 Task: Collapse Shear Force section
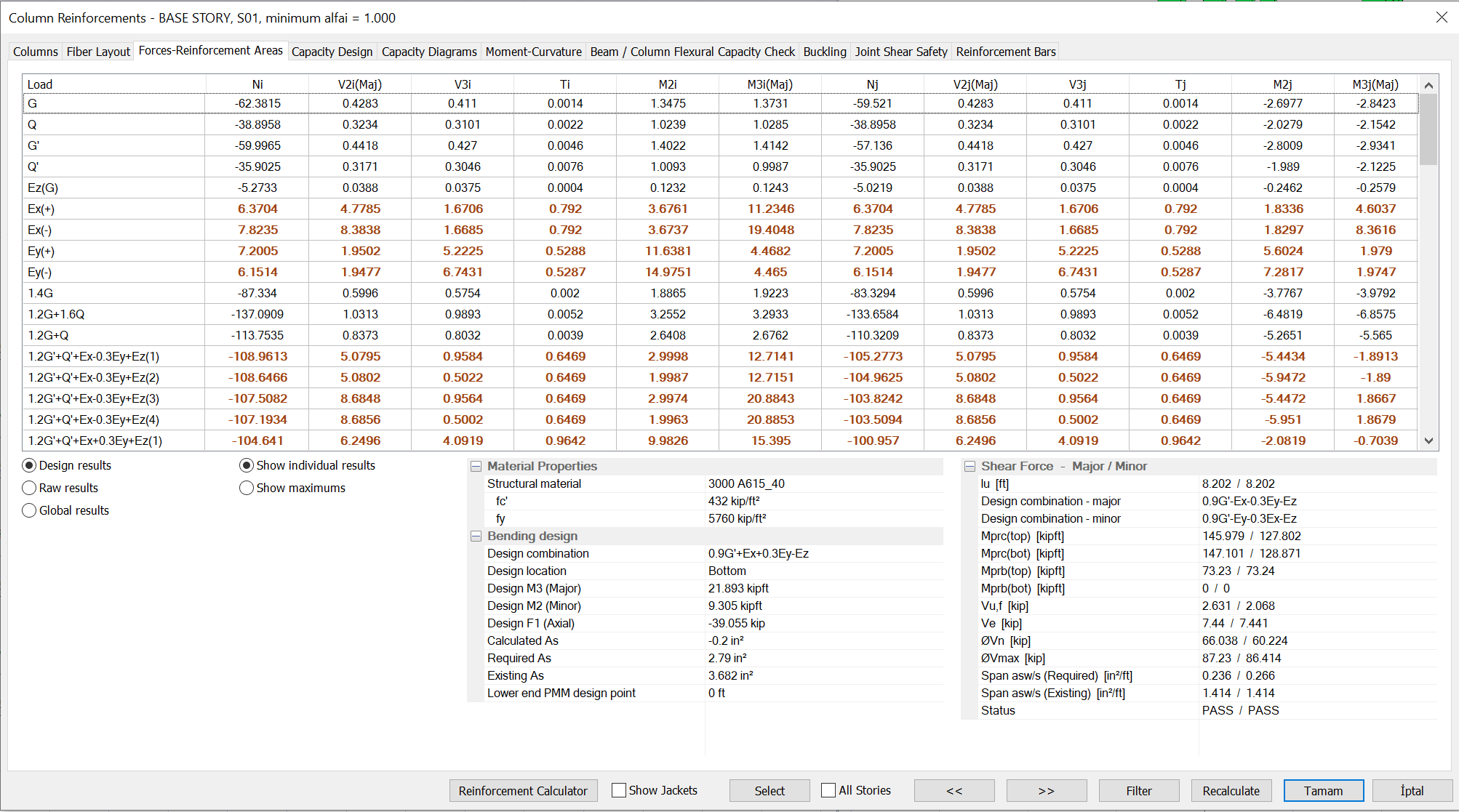click(x=970, y=467)
